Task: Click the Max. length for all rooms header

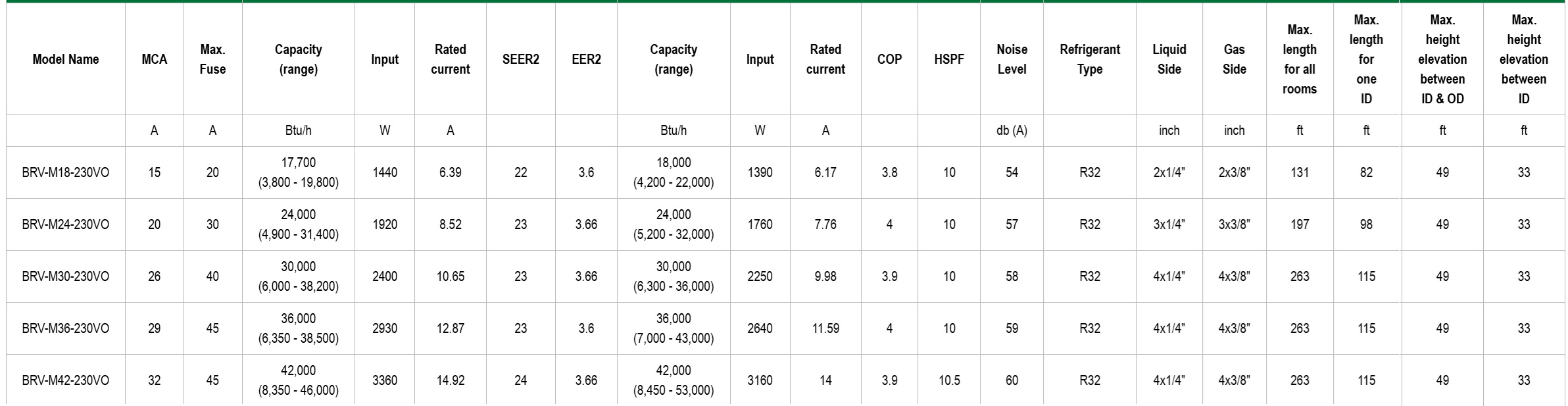Action: click(1299, 59)
